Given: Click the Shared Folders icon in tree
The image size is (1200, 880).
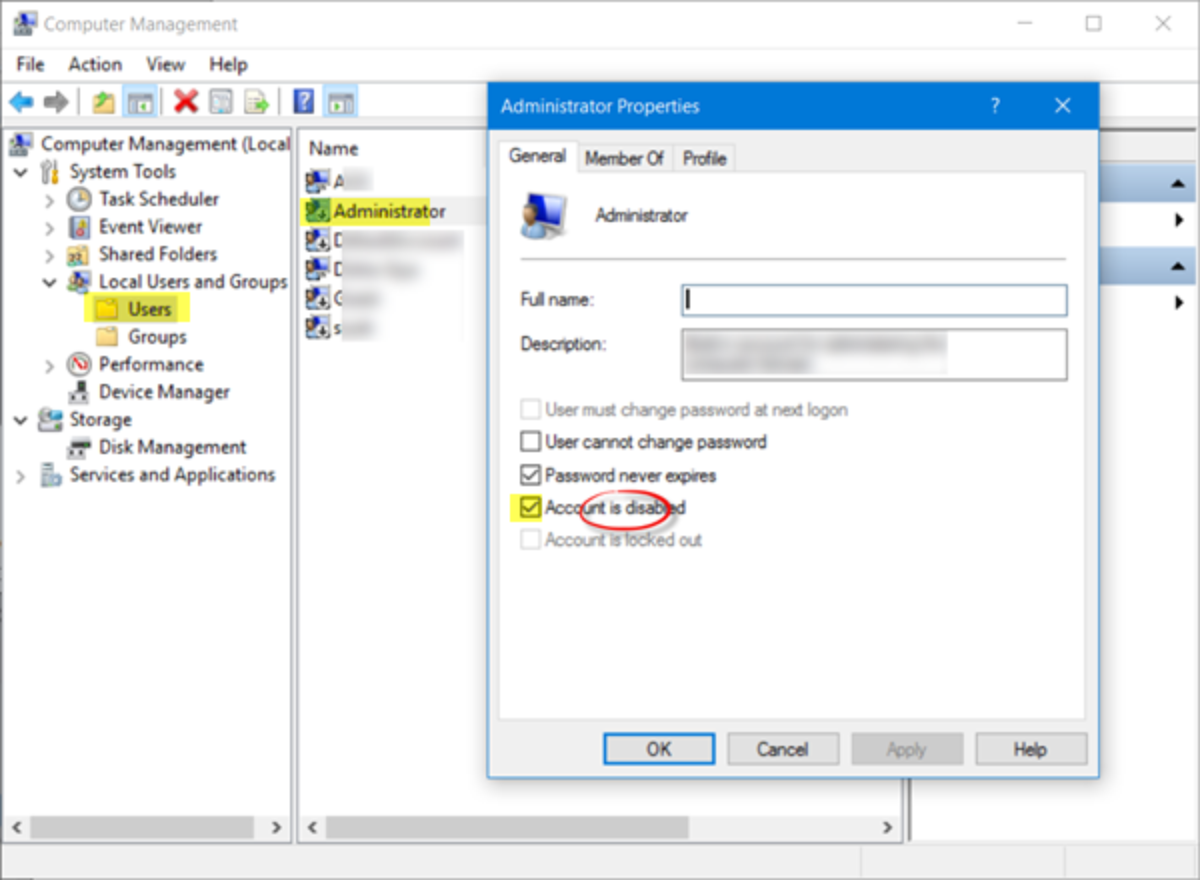Looking at the screenshot, I should 79,254.
